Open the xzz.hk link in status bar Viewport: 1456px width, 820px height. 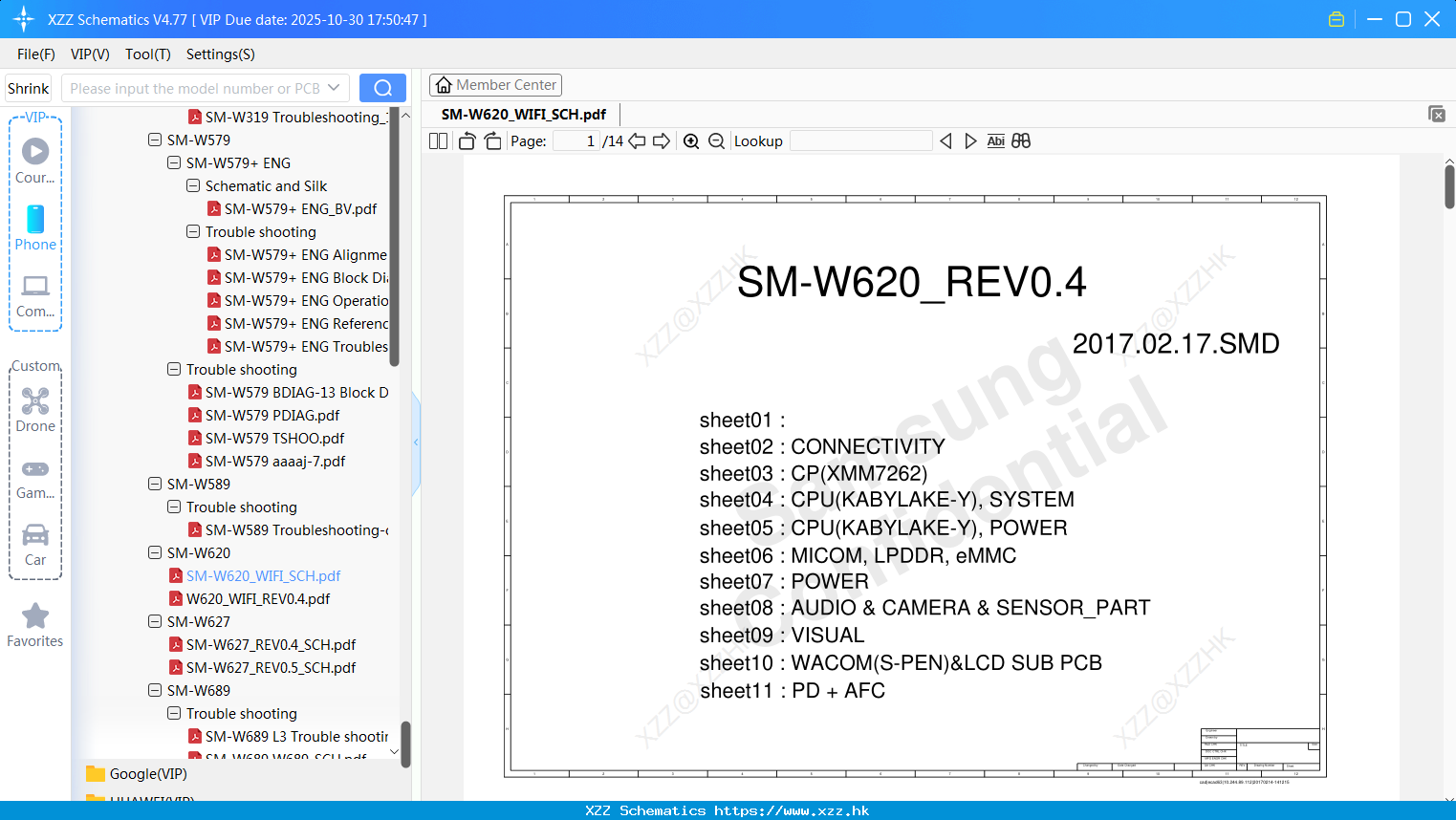click(x=792, y=810)
